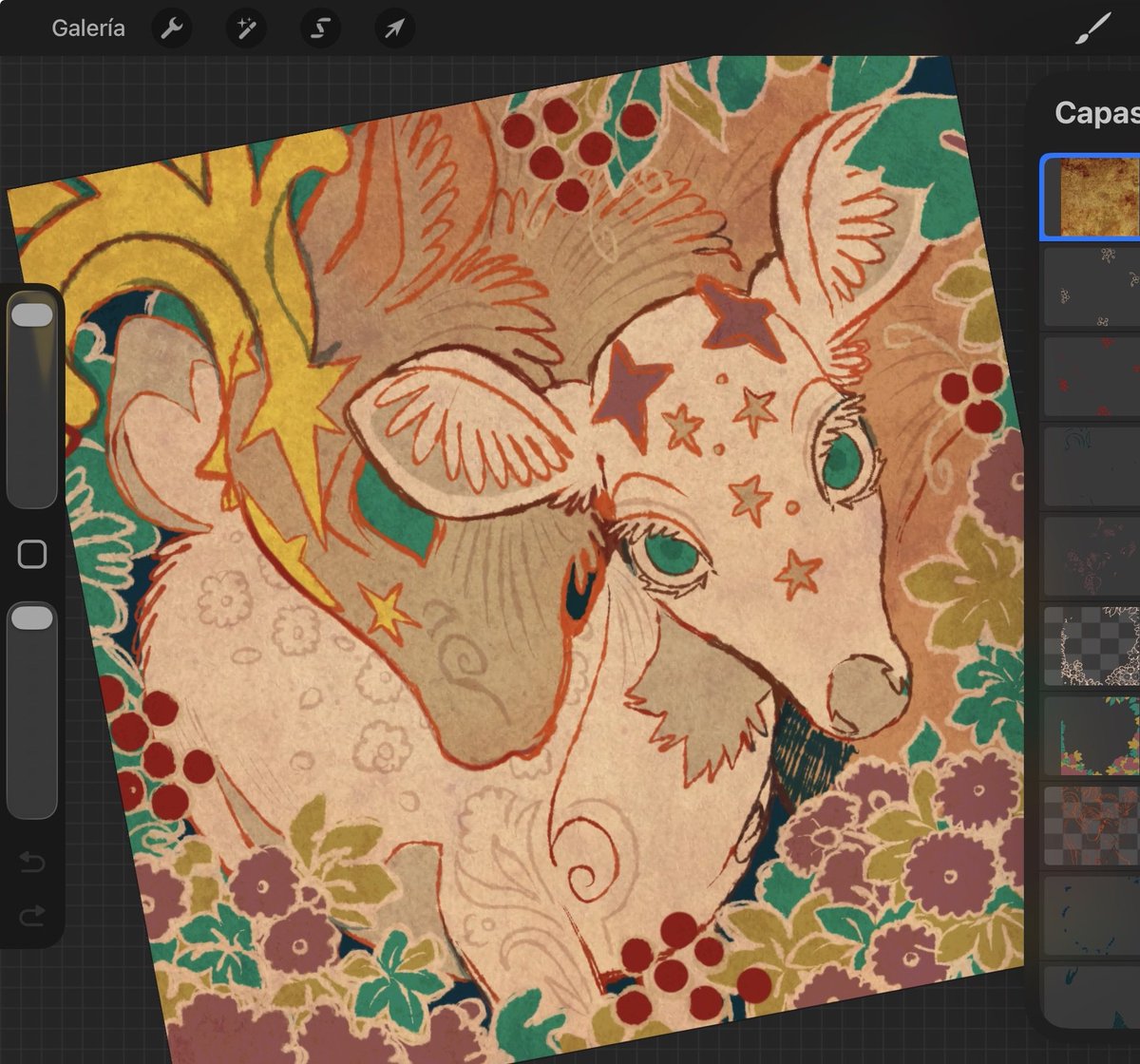
Task: Select the layer with colored flowers on dark green
Action: (1092, 735)
